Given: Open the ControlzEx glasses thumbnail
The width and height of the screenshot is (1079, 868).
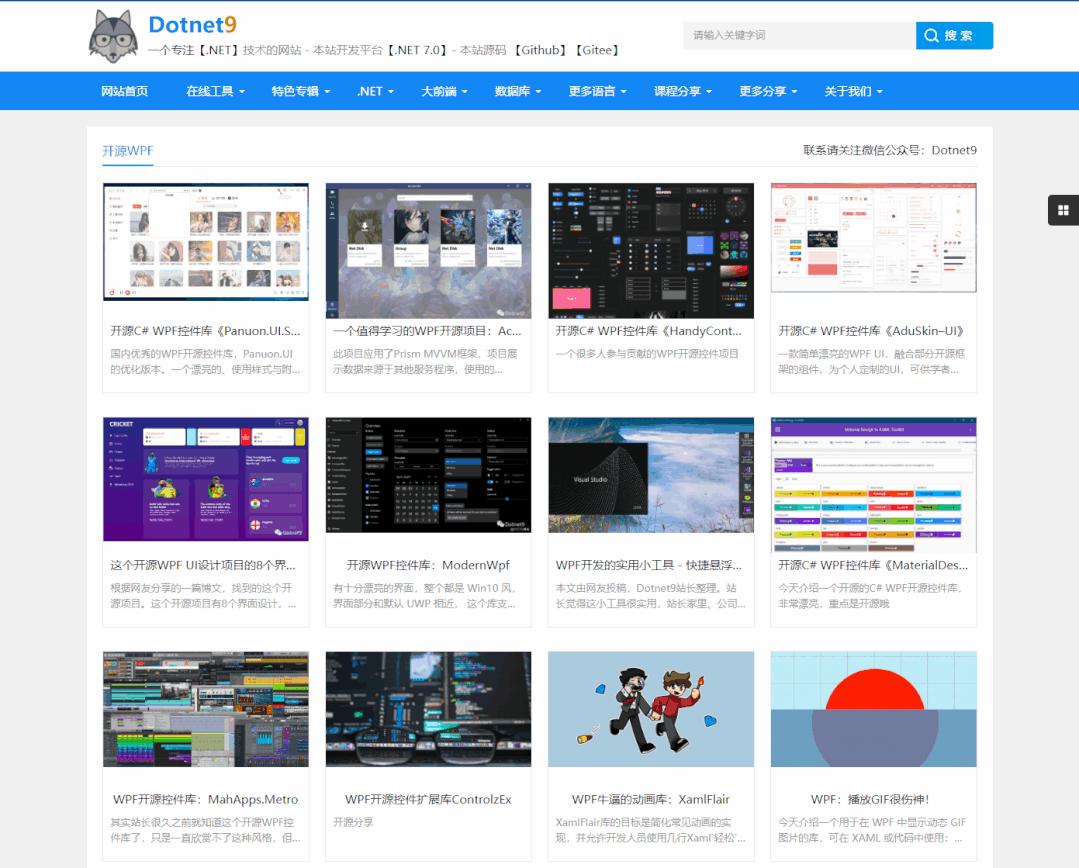Looking at the screenshot, I should [428, 709].
